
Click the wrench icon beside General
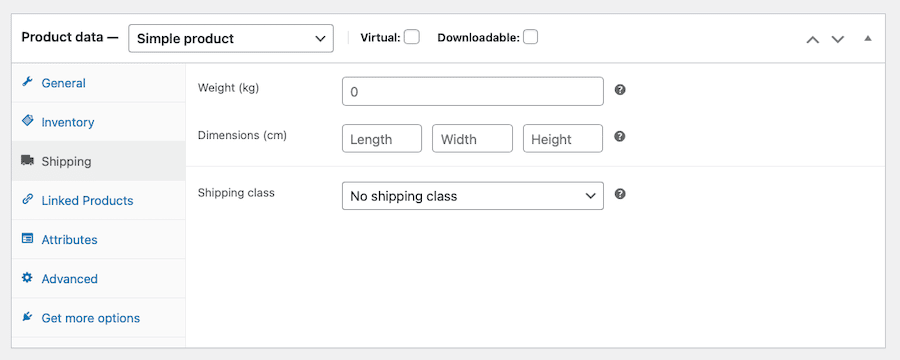tap(27, 82)
